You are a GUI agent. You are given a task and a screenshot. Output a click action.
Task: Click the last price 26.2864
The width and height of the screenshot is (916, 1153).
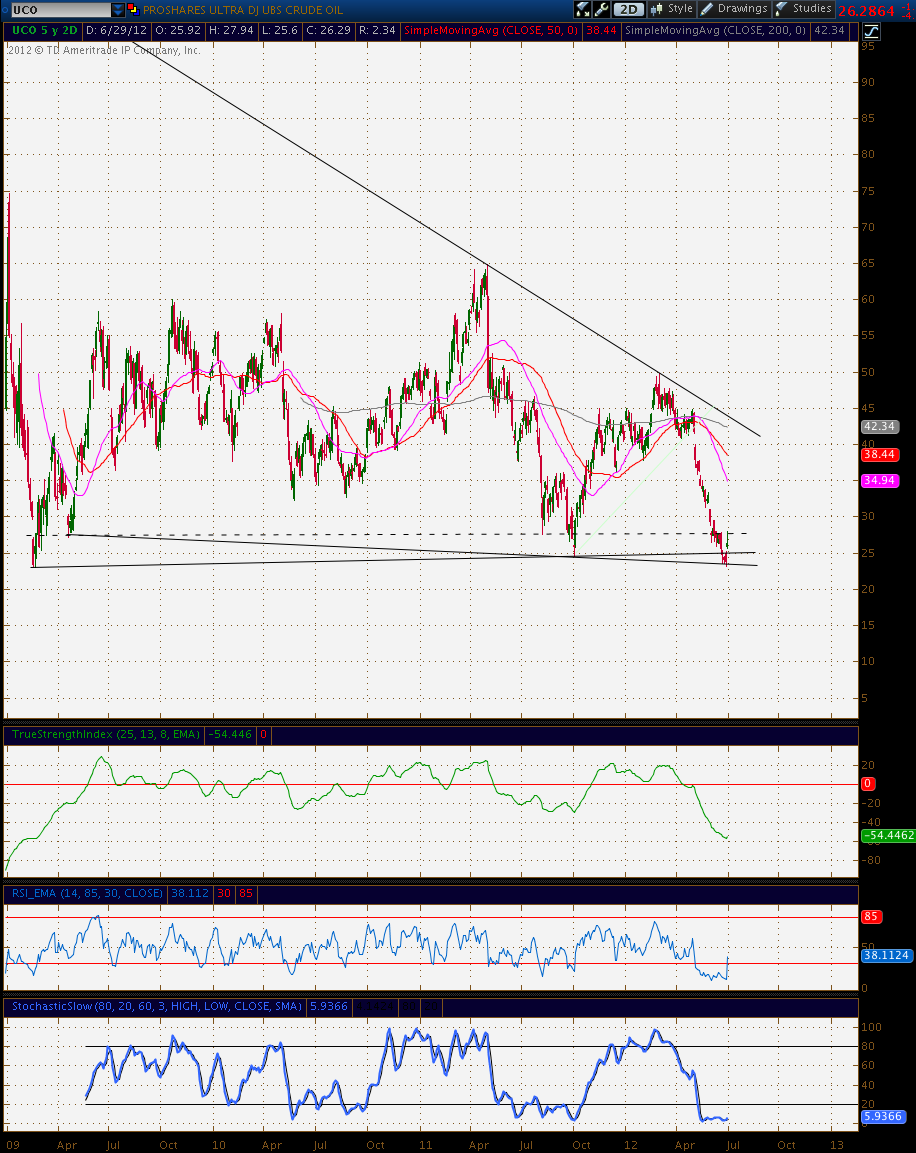coord(866,10)
